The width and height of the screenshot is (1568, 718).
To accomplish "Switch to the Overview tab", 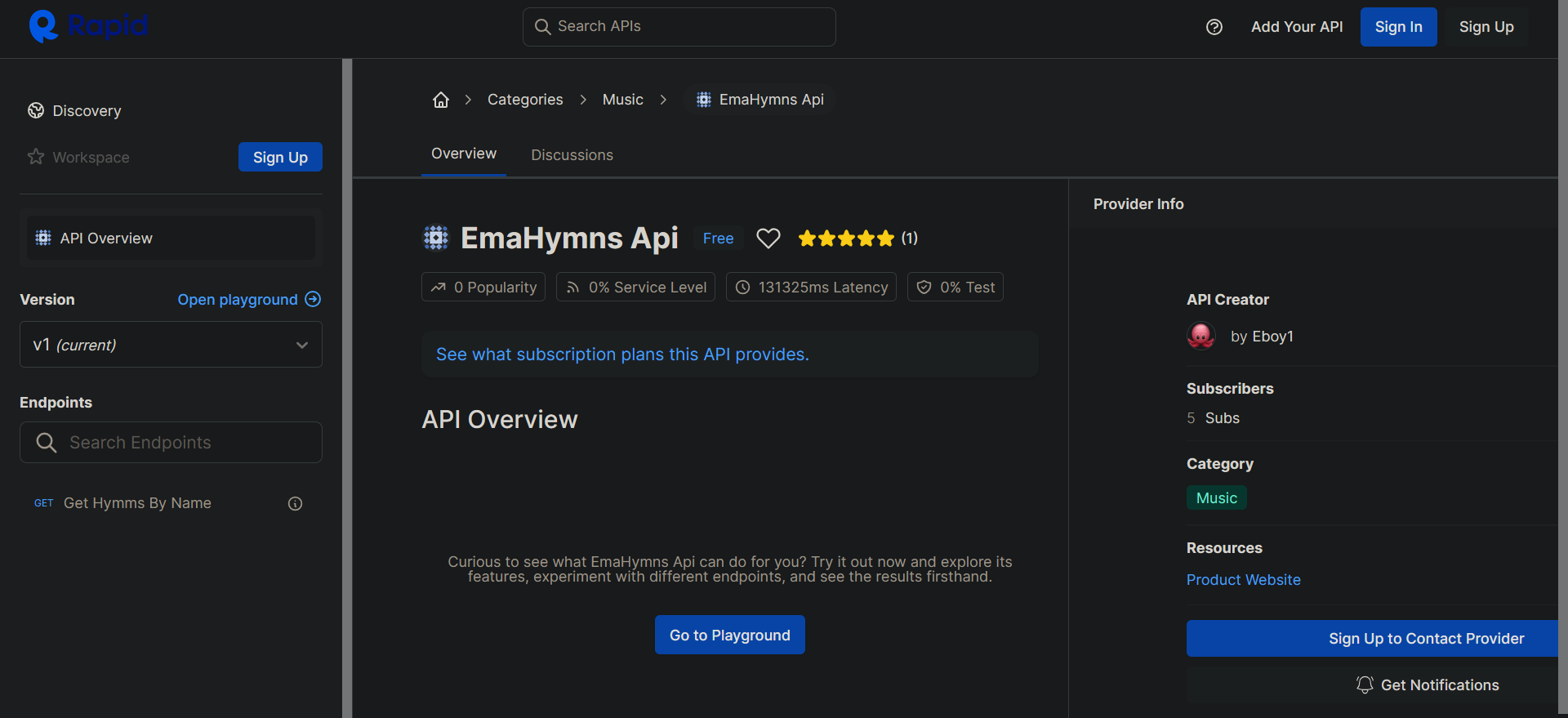I will (x=464, y=154).
